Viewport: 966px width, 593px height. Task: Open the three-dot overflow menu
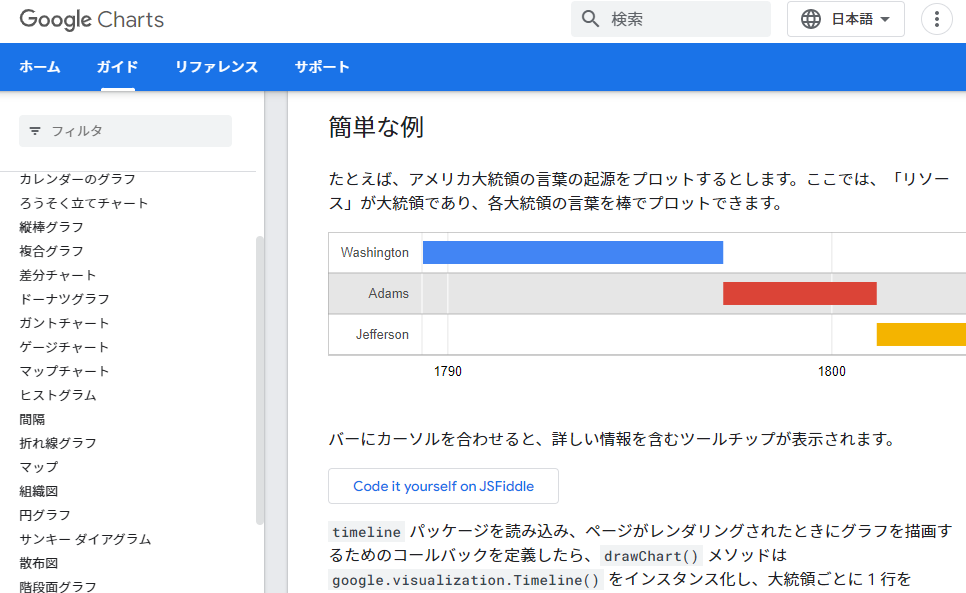click(936, 19)
